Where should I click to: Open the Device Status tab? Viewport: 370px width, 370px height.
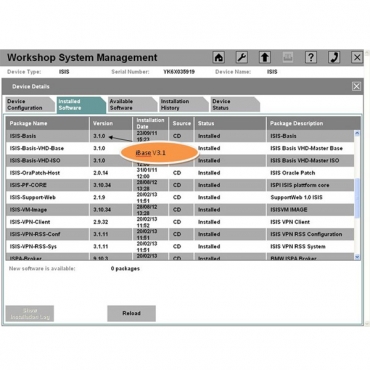[x=235, y=105]
